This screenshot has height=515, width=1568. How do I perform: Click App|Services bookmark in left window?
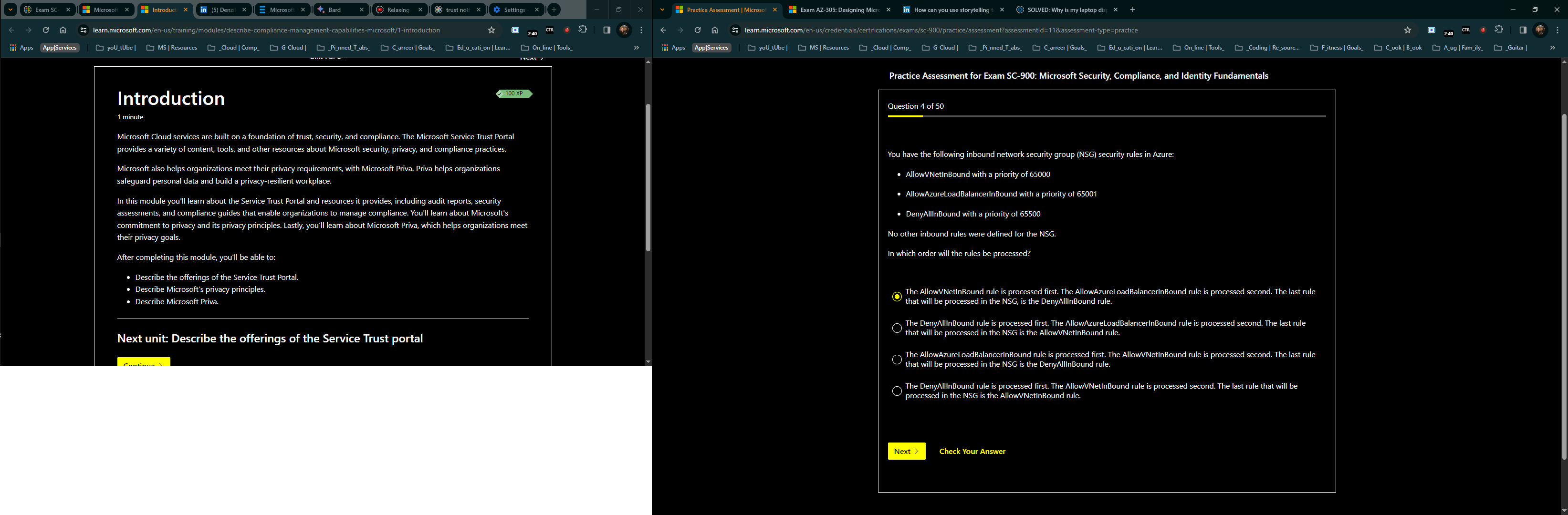(60, 47)
